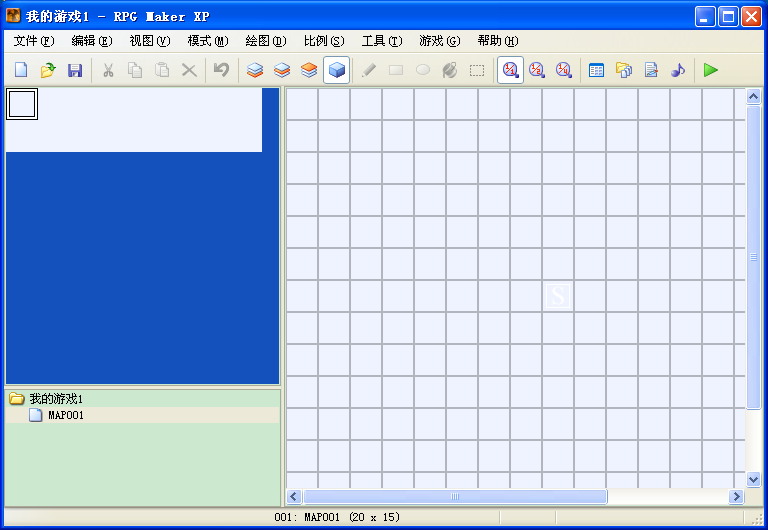Set map zoom to 1/4 scale
Screen dimensions: 768x530
(564, 70)
